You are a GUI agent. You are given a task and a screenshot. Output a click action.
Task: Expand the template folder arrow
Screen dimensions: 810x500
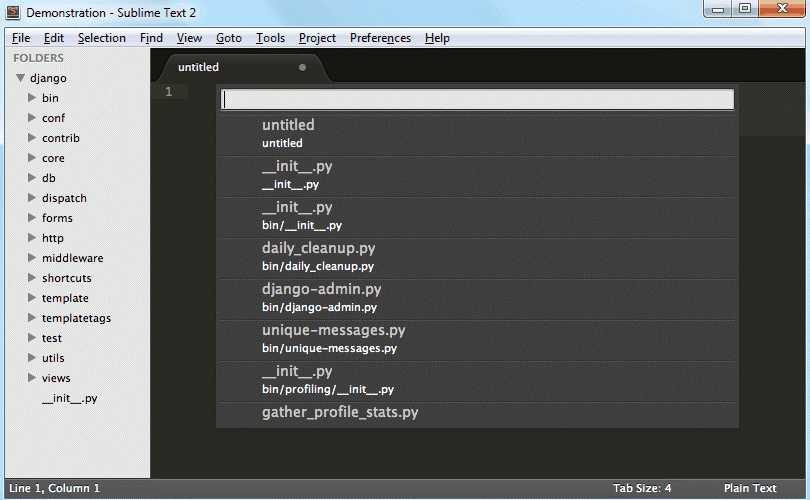point(32,298)
